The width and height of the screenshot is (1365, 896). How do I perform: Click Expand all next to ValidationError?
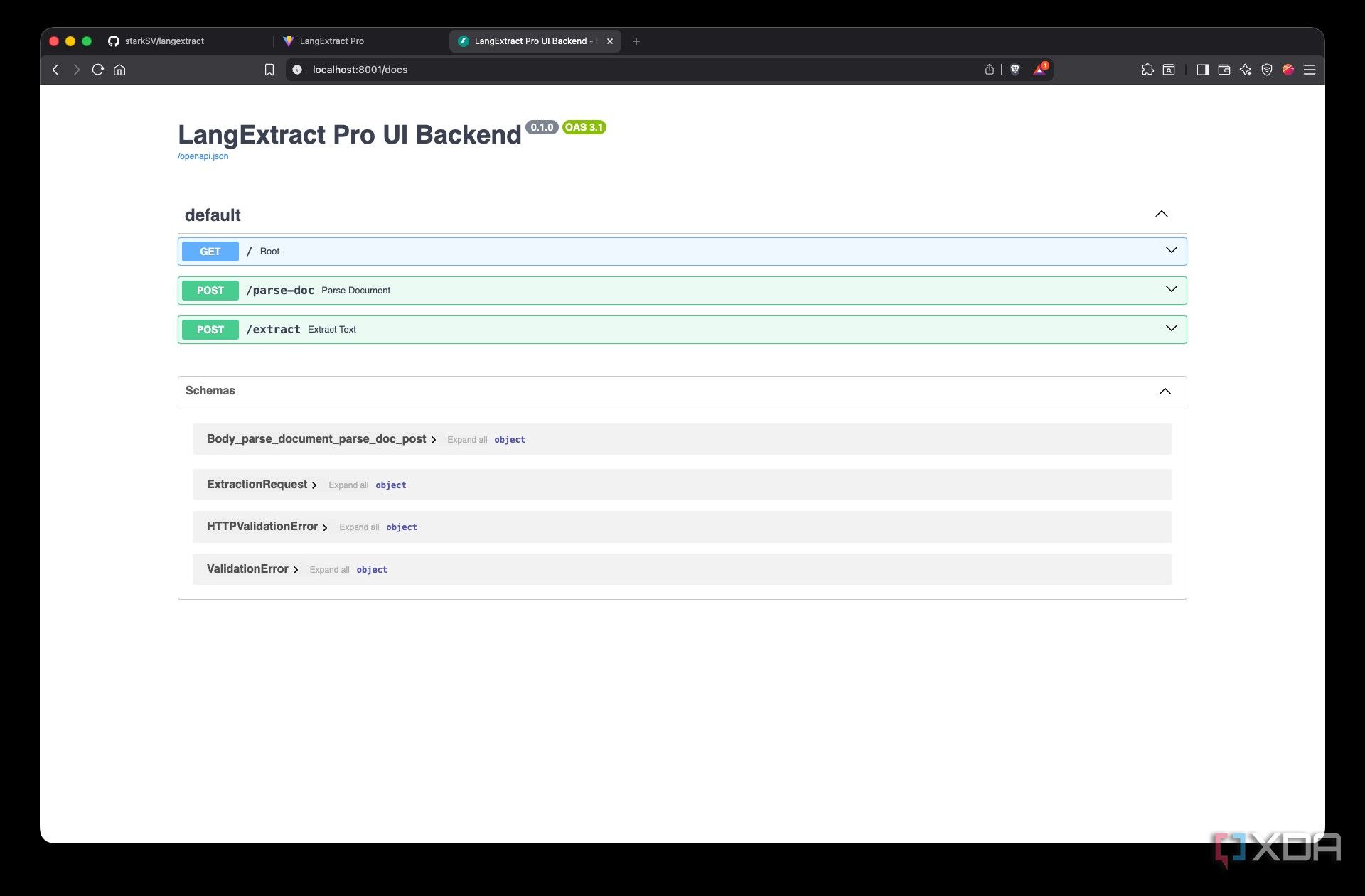(329, 570)
